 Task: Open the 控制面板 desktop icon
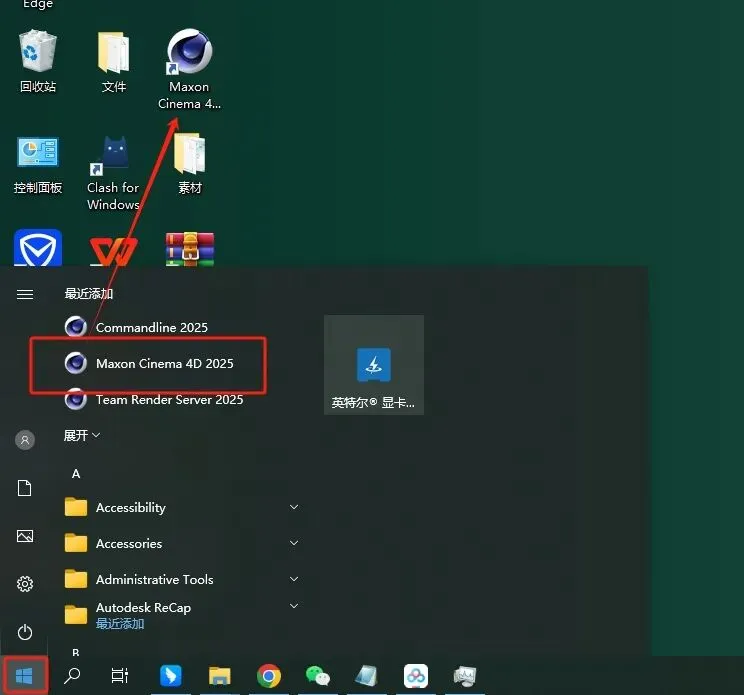[38, 166]
